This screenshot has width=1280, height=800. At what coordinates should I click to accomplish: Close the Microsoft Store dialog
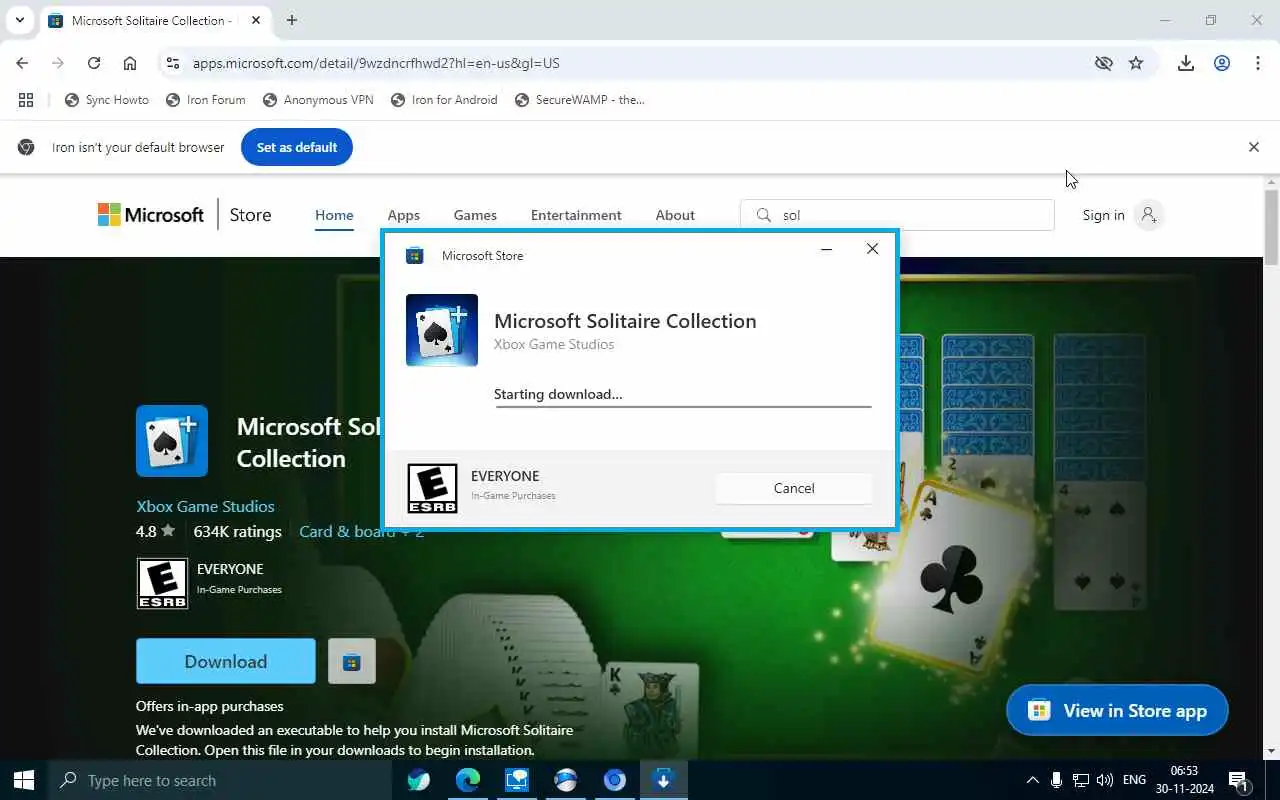click(x=872, y=249)
